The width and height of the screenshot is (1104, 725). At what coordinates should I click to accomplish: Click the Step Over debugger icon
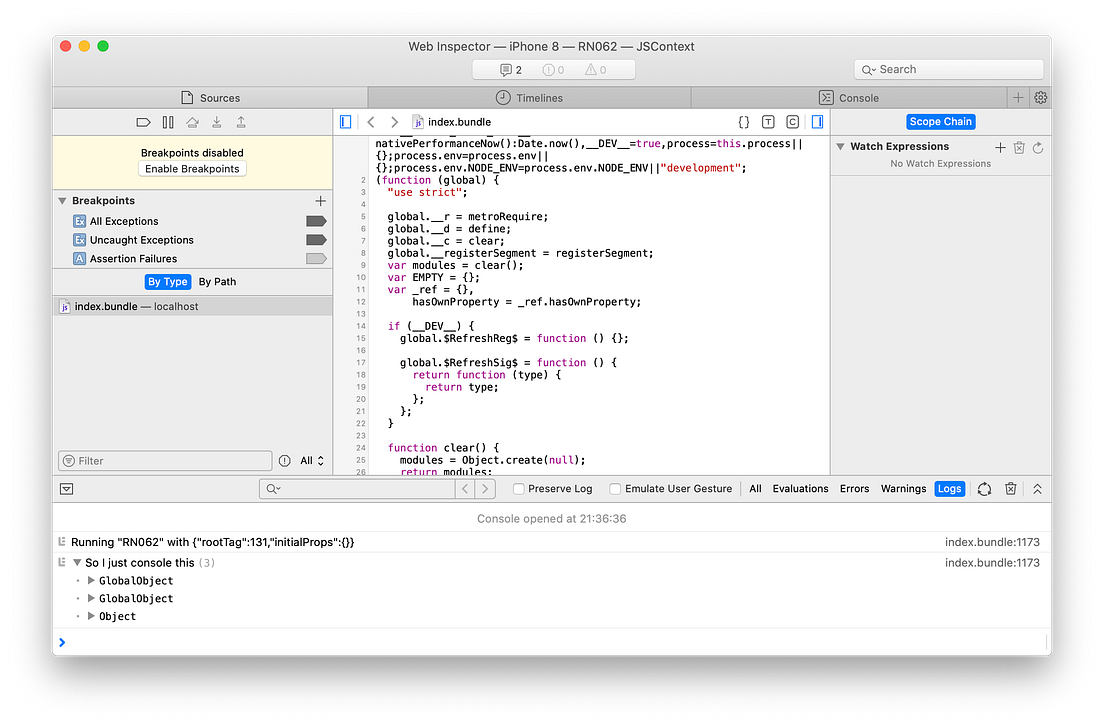click(192, 122)
